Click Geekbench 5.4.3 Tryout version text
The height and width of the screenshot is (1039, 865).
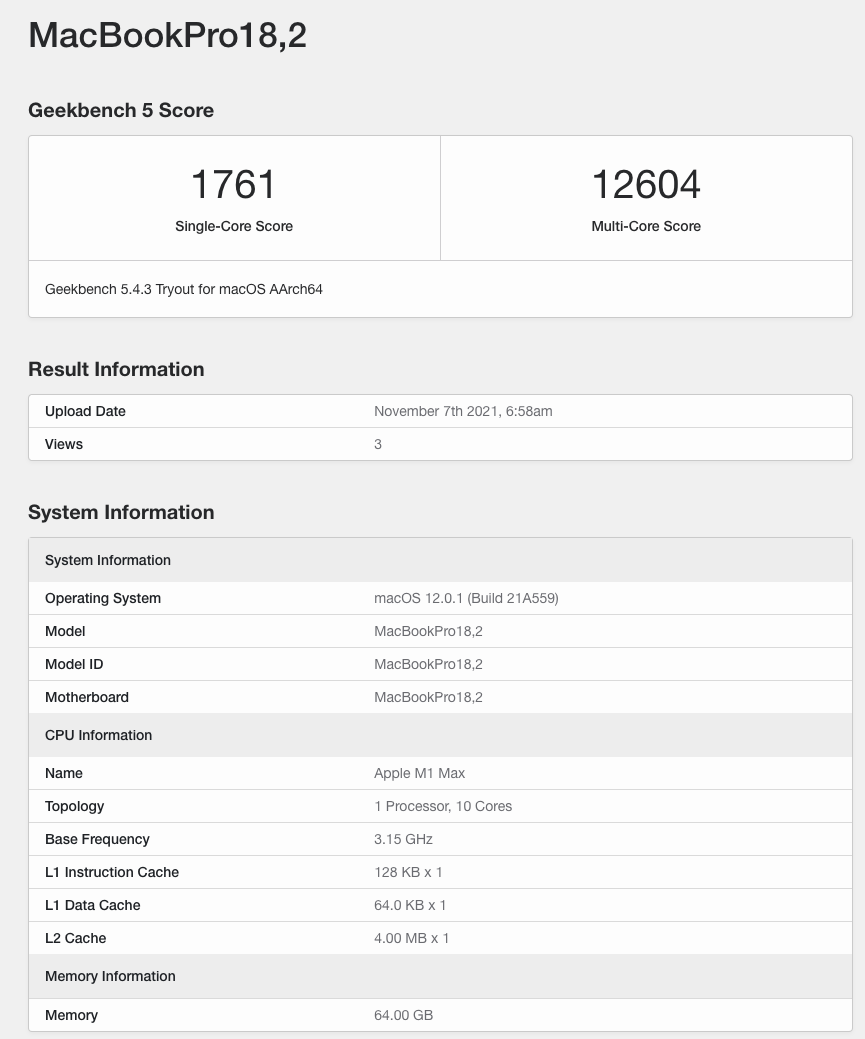[x=184, y=289]
